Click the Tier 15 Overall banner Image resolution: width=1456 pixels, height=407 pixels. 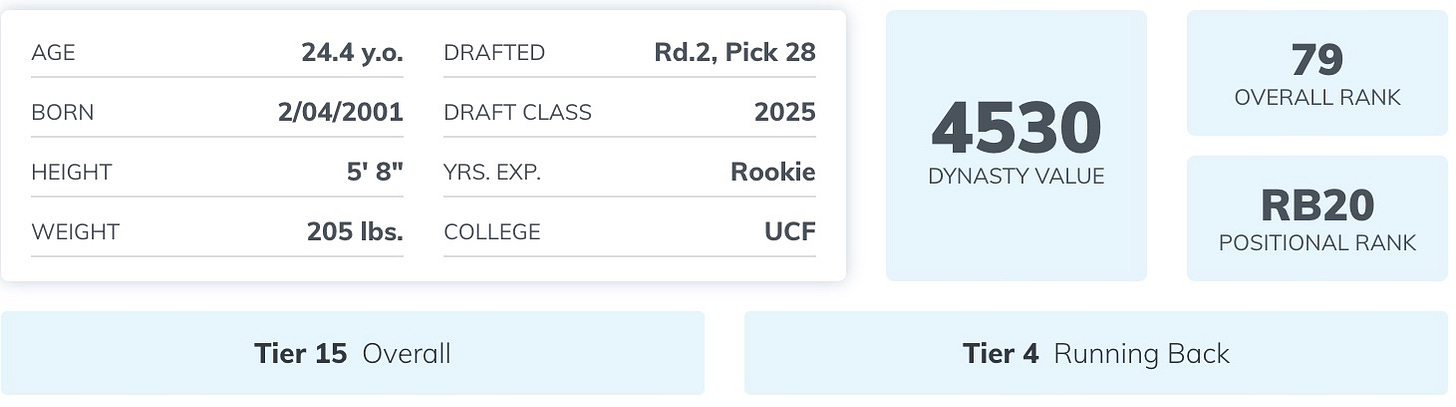tap(353, 353)
